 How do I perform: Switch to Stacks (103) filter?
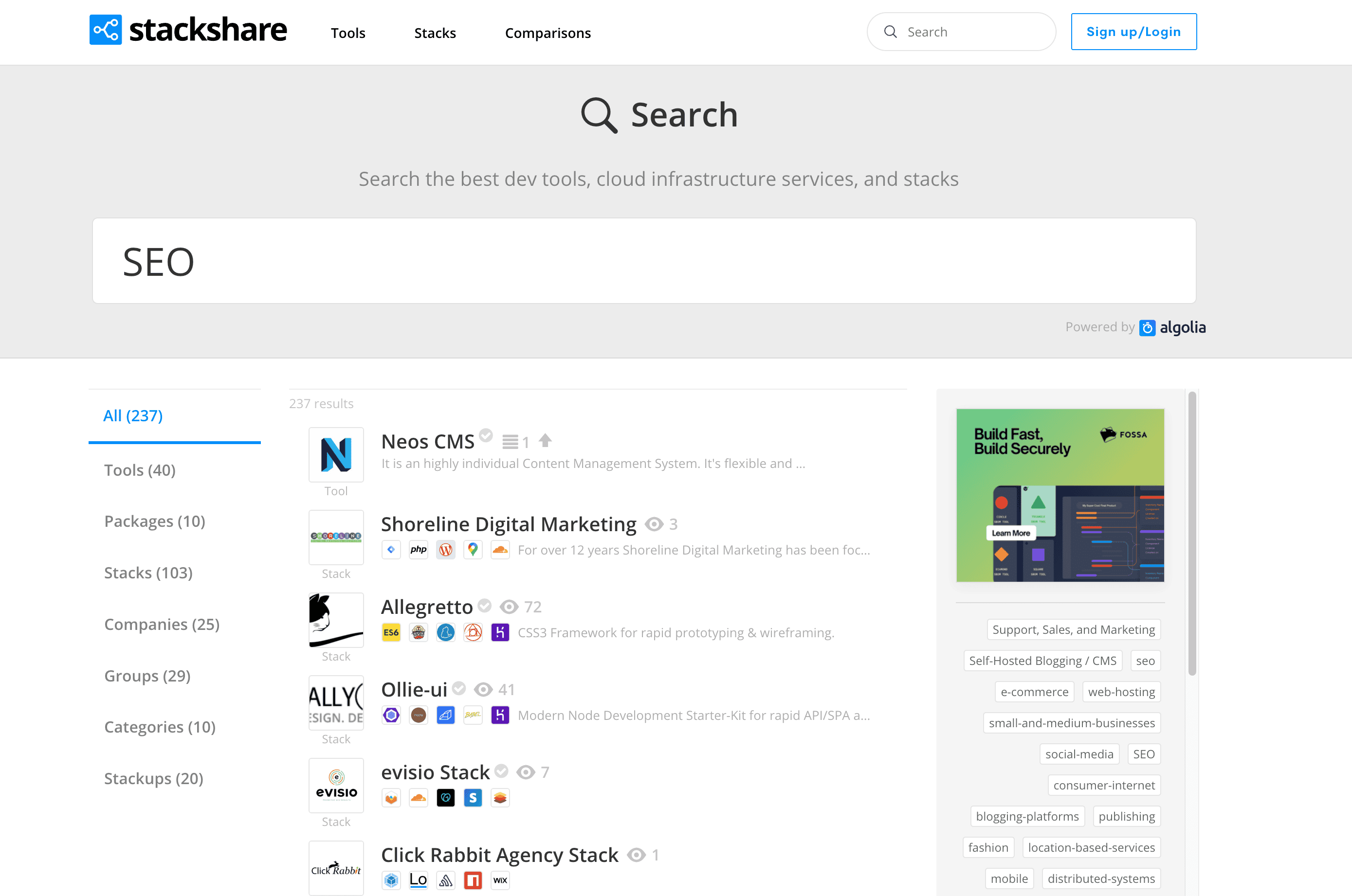(148, 573)
